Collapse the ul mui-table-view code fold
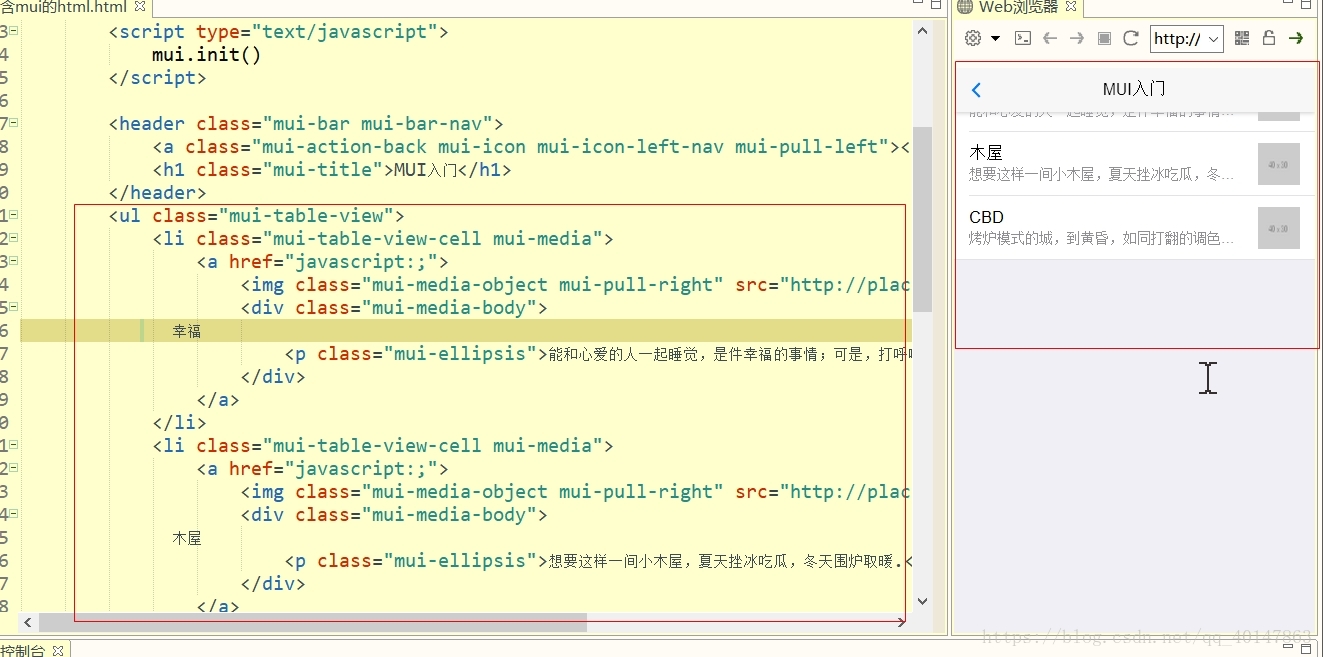 [13, 216]
